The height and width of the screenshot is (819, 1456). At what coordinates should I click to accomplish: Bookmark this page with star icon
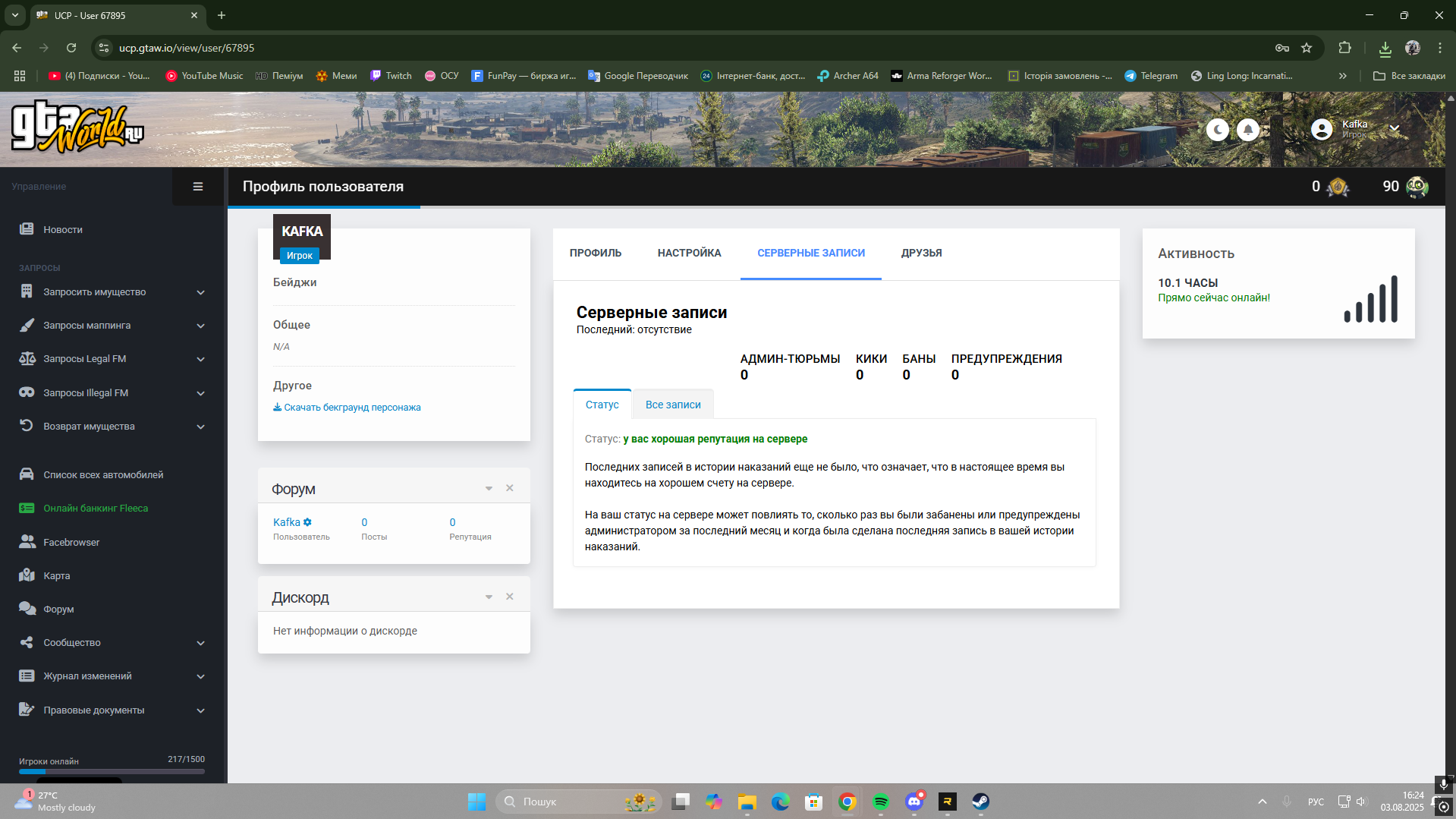(1307, 48)
